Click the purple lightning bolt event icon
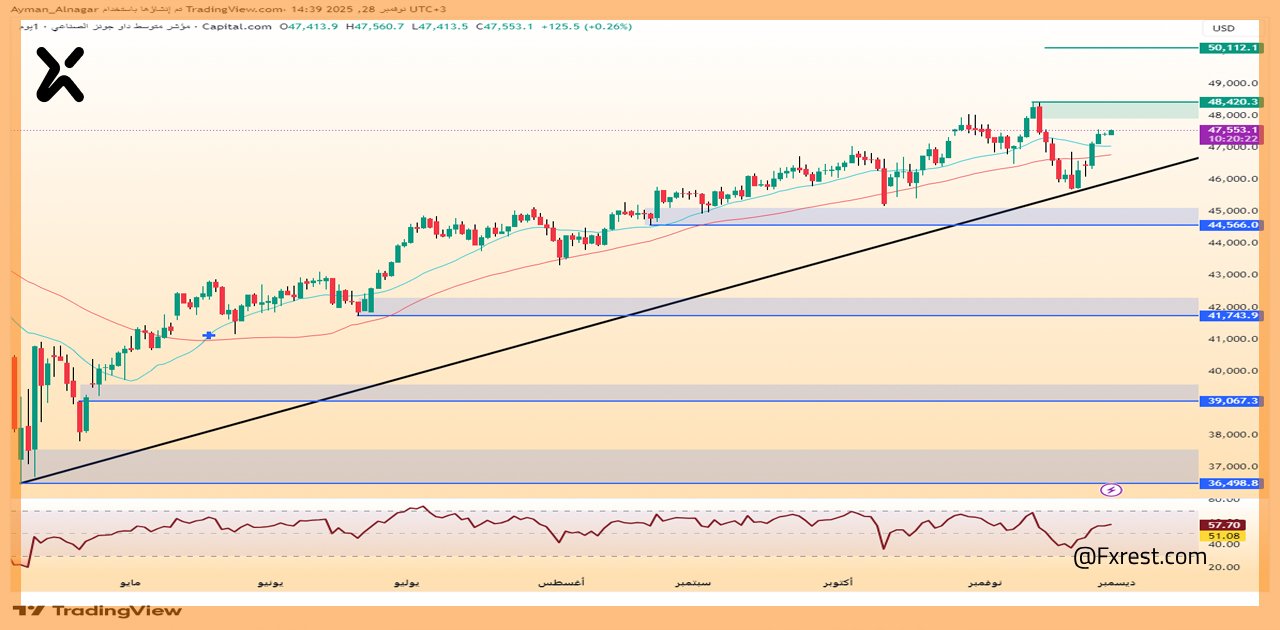 [1111, 490]
